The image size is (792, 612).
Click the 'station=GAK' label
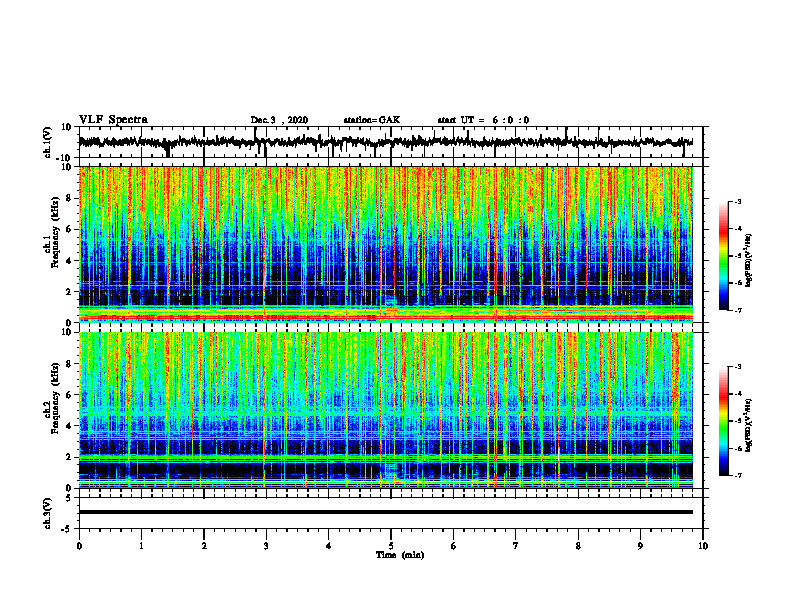click(x=372, y=120)
